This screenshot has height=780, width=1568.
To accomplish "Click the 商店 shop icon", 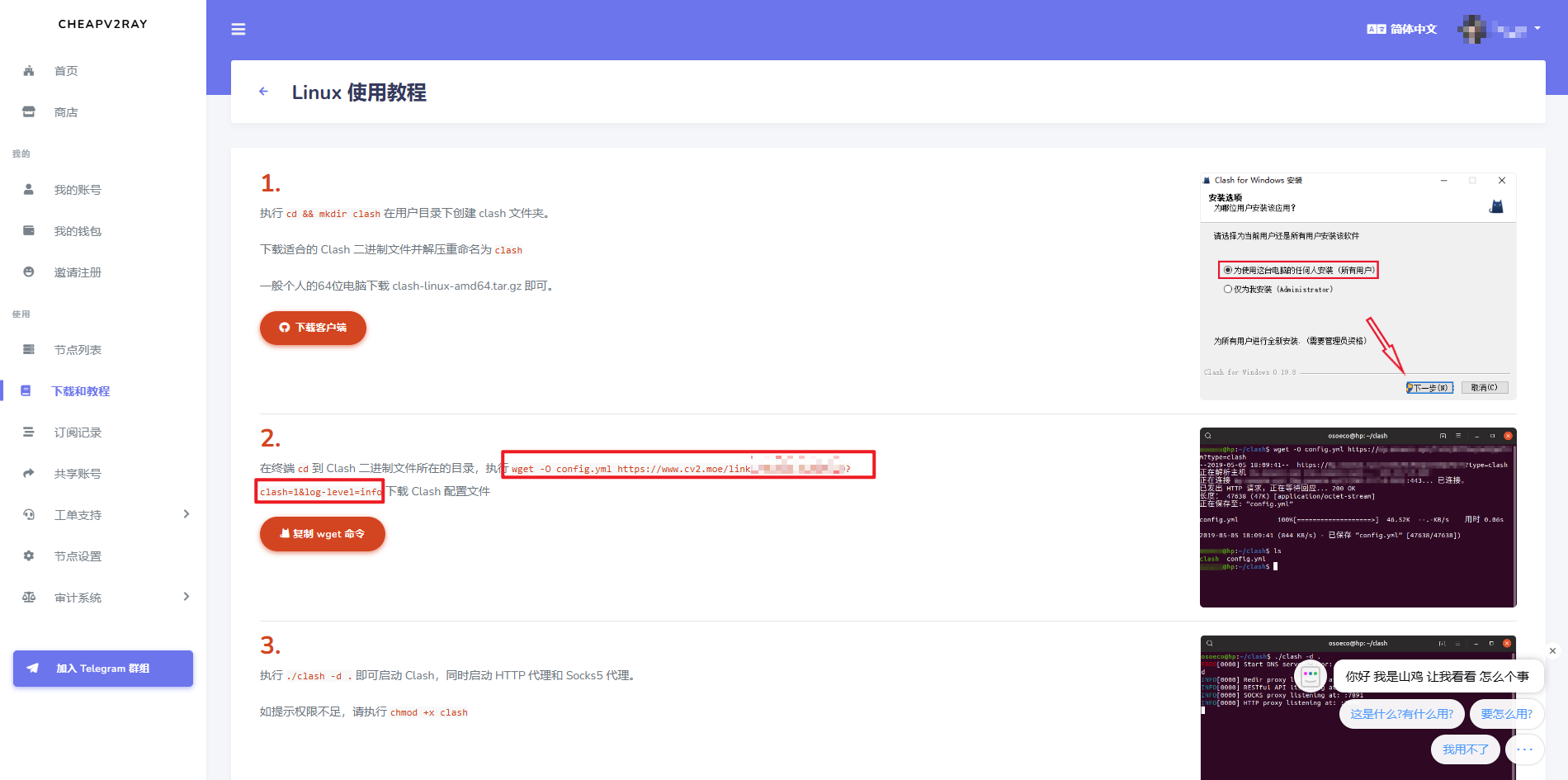I will (x=29, y=112).
